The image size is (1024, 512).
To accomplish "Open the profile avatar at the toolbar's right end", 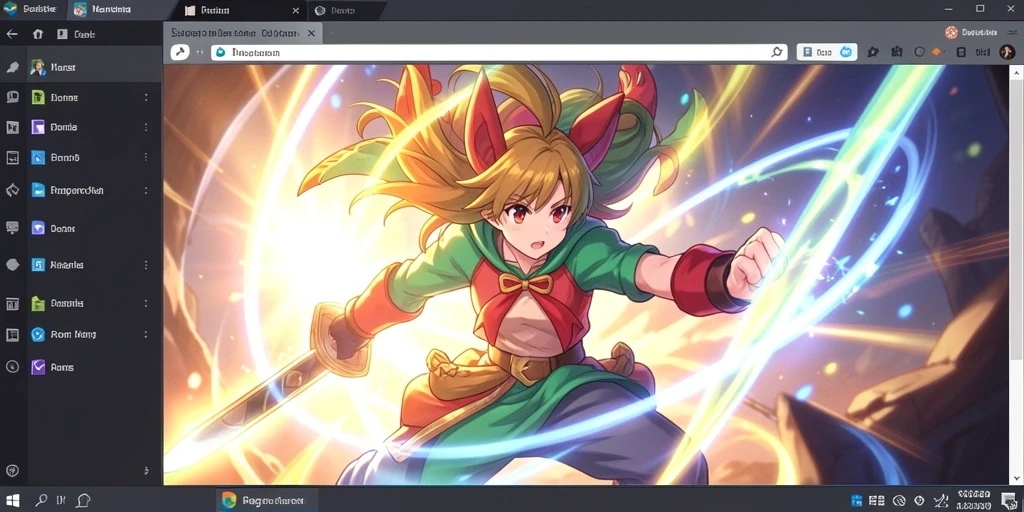I will click(1006, 52).
